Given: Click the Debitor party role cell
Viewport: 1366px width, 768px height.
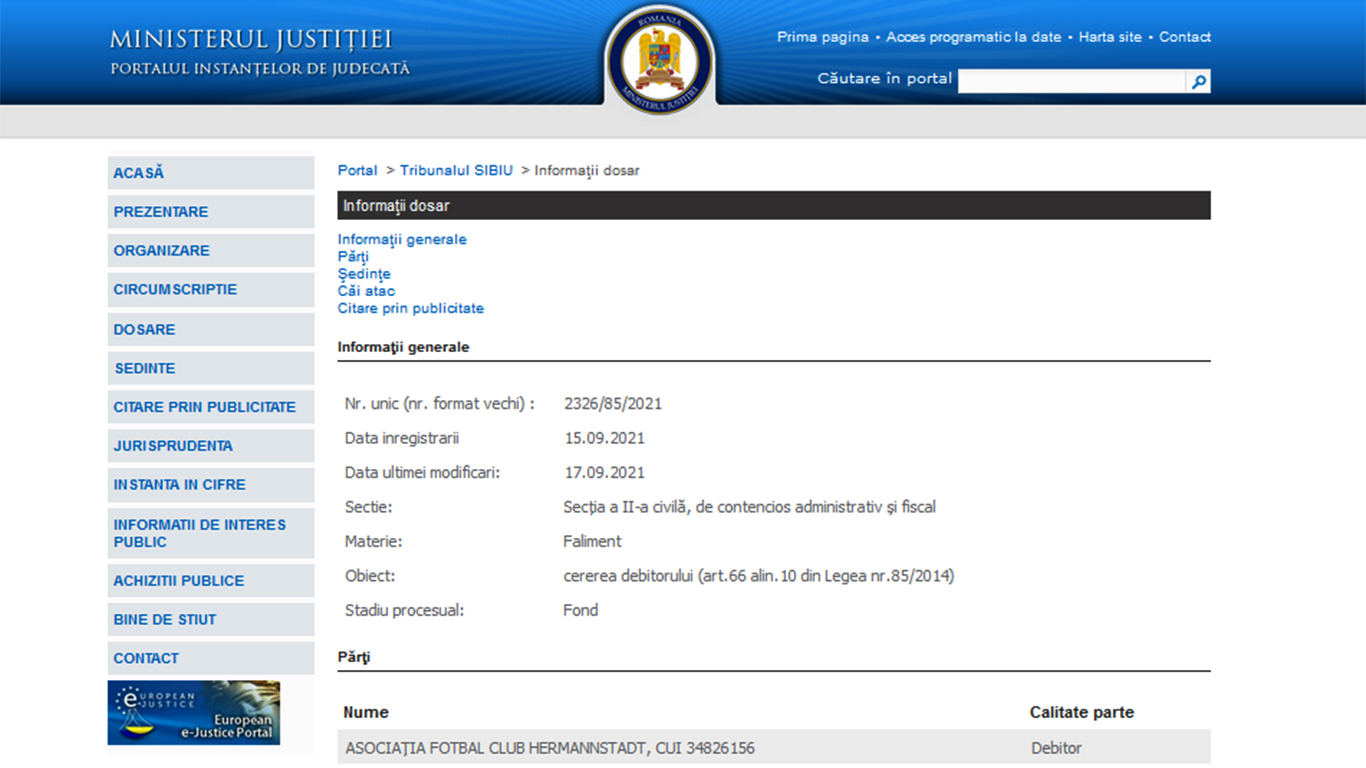Looking at the screenshot, I should coord(1057,748).
